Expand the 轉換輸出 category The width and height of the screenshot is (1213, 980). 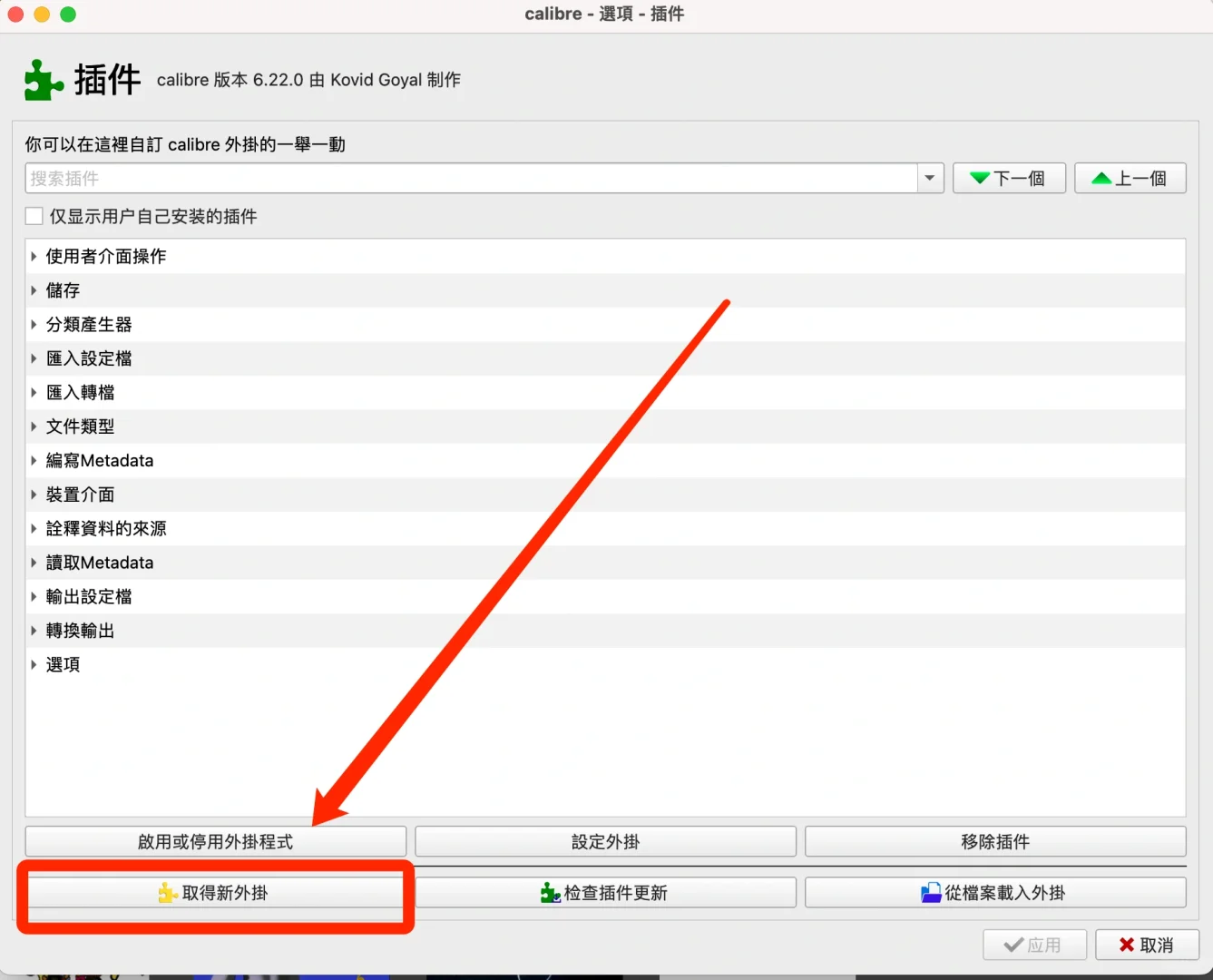[x=34, y=631]
